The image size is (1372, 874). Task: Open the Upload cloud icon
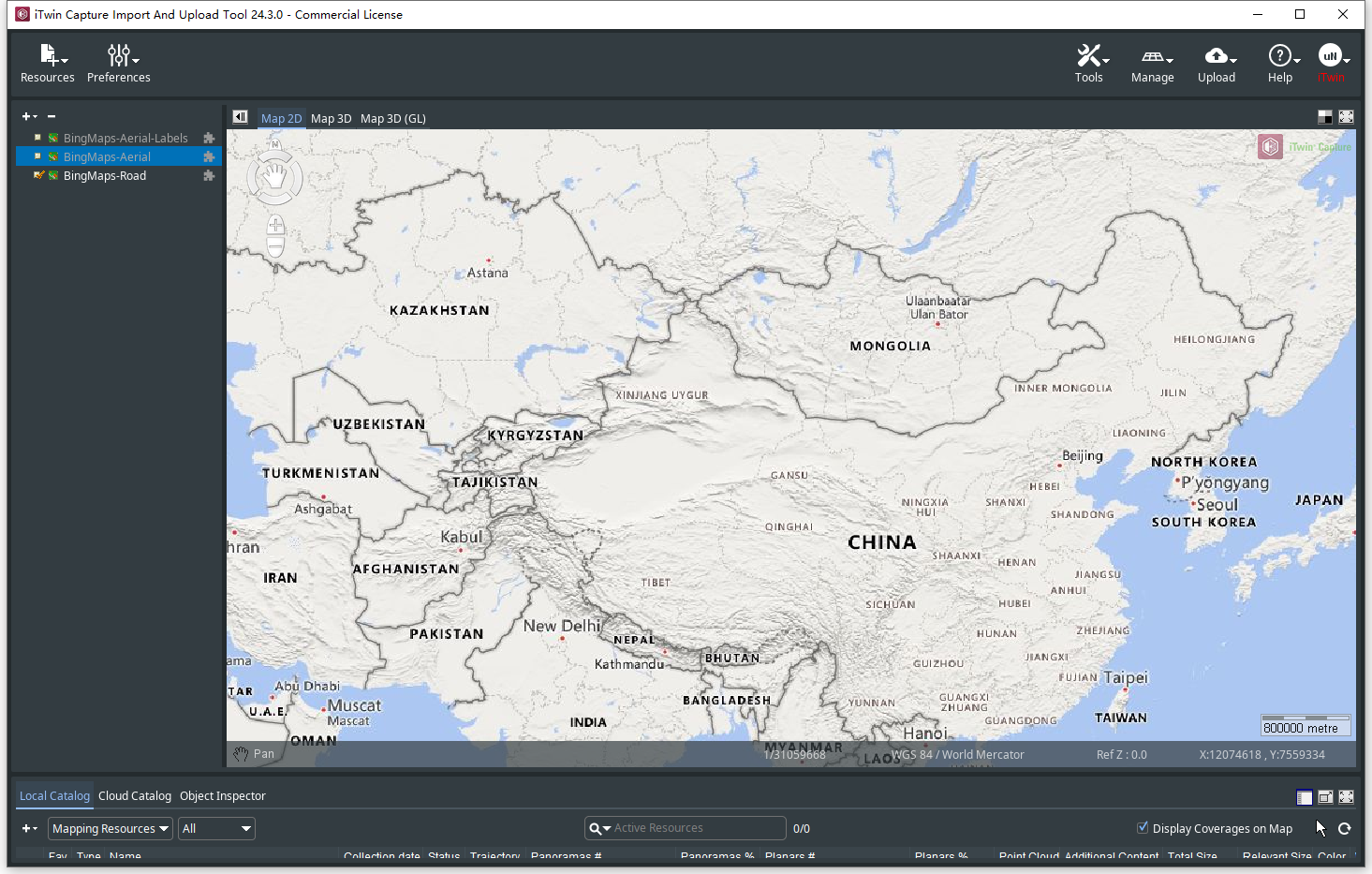coord(1216,56)
